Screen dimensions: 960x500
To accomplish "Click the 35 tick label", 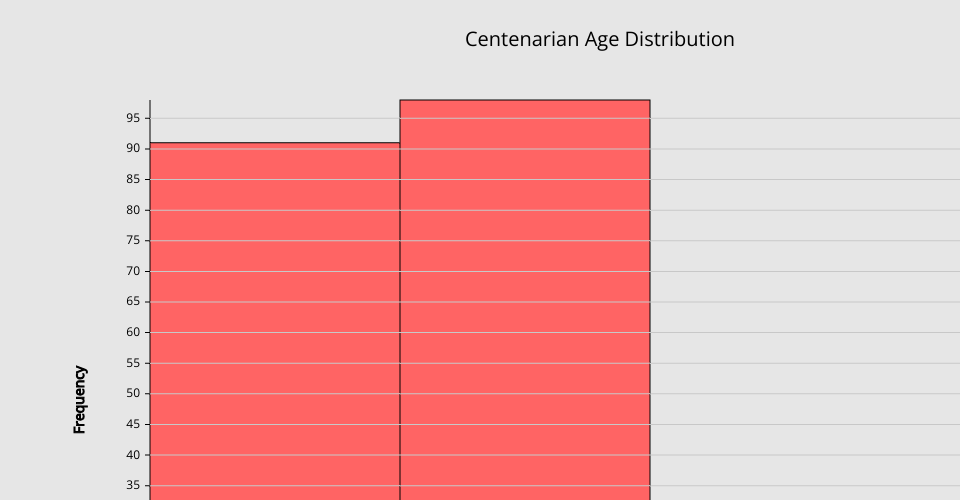I will 132,485.
